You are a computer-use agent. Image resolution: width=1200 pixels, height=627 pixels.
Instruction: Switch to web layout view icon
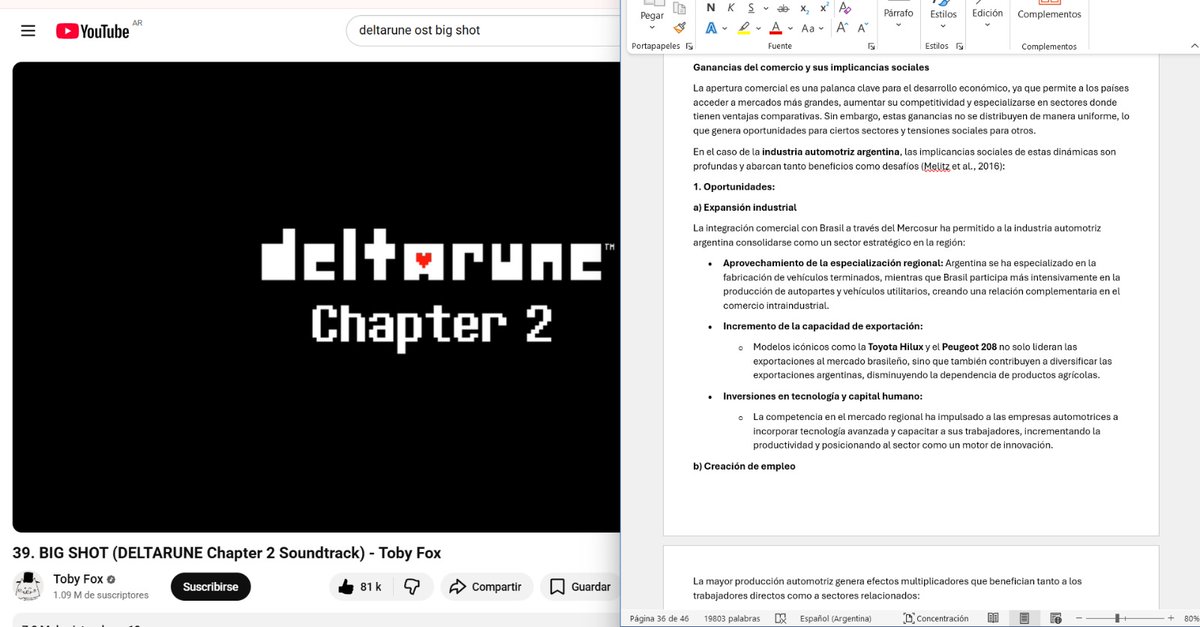pos(1056,618)
